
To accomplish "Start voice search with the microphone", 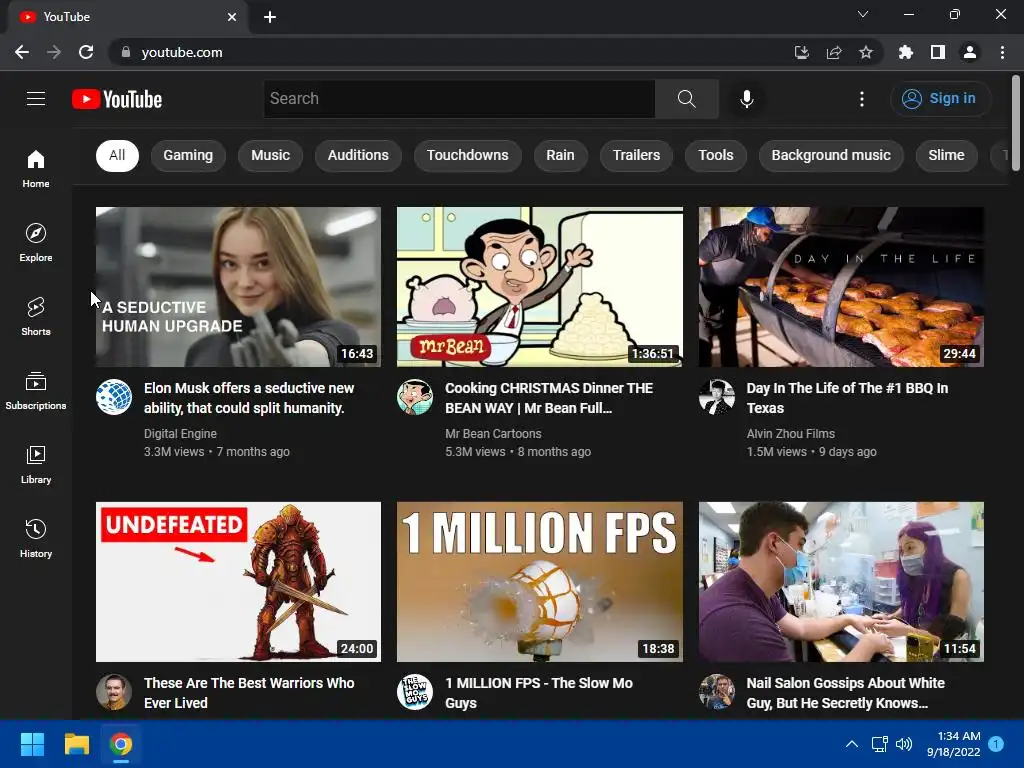I will (x=746, y=99).
